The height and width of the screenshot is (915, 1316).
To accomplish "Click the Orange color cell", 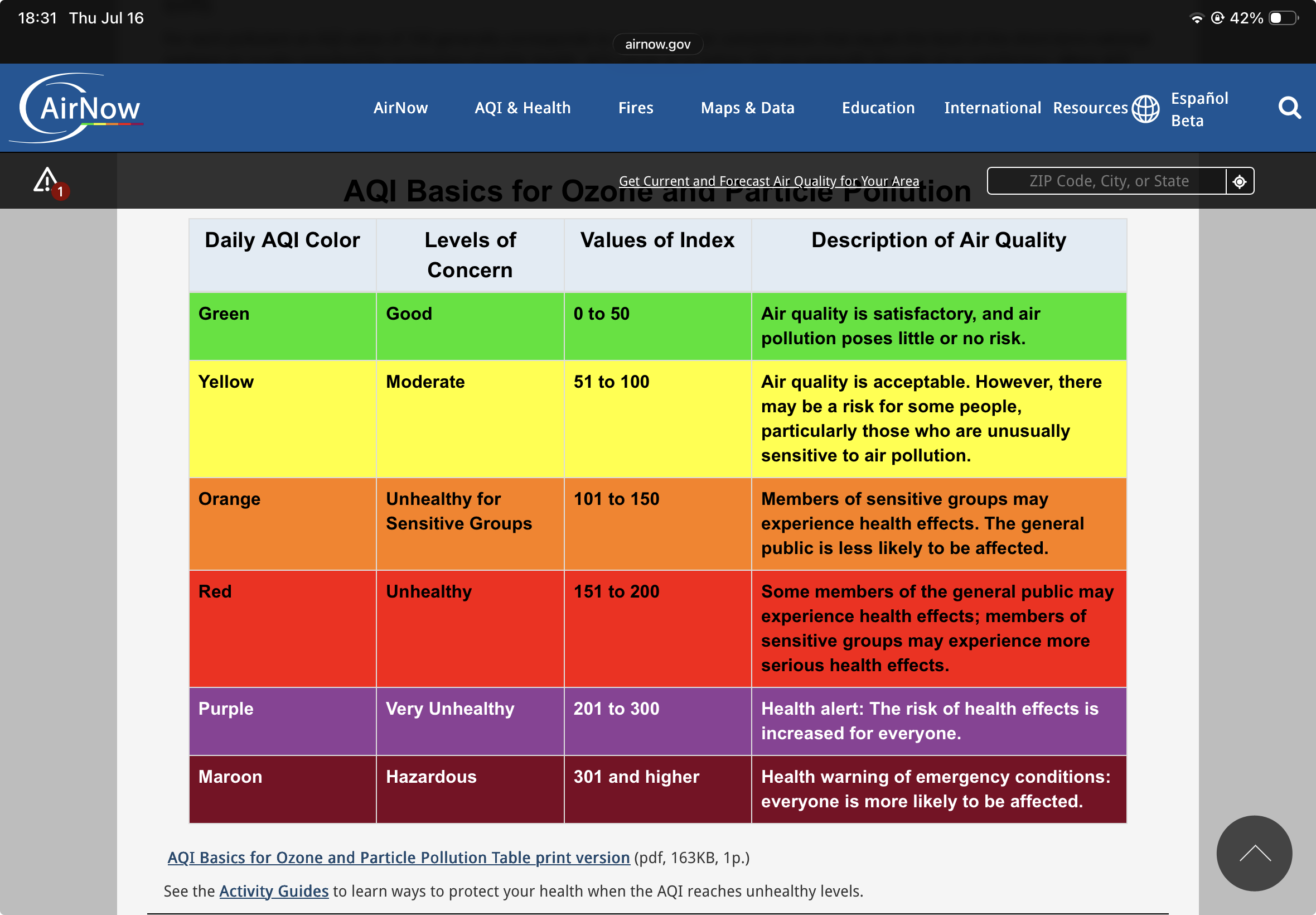I will (x=283, y=524).
